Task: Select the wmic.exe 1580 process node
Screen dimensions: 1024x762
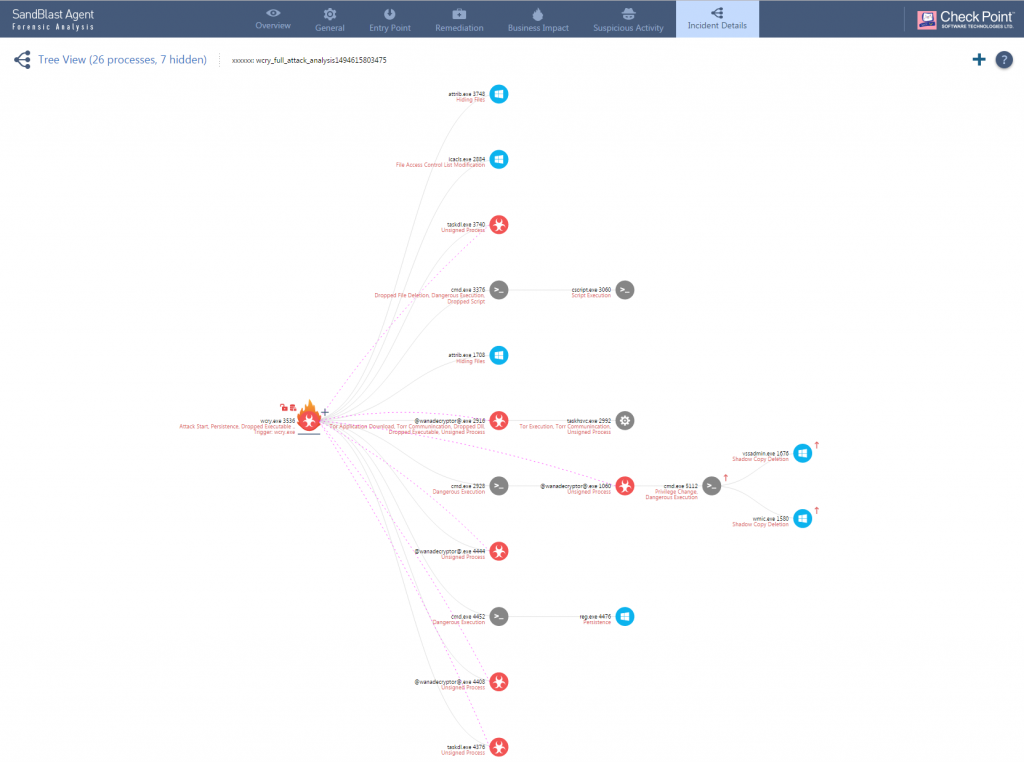Action: pyautogui.click(x=803, y=518)
